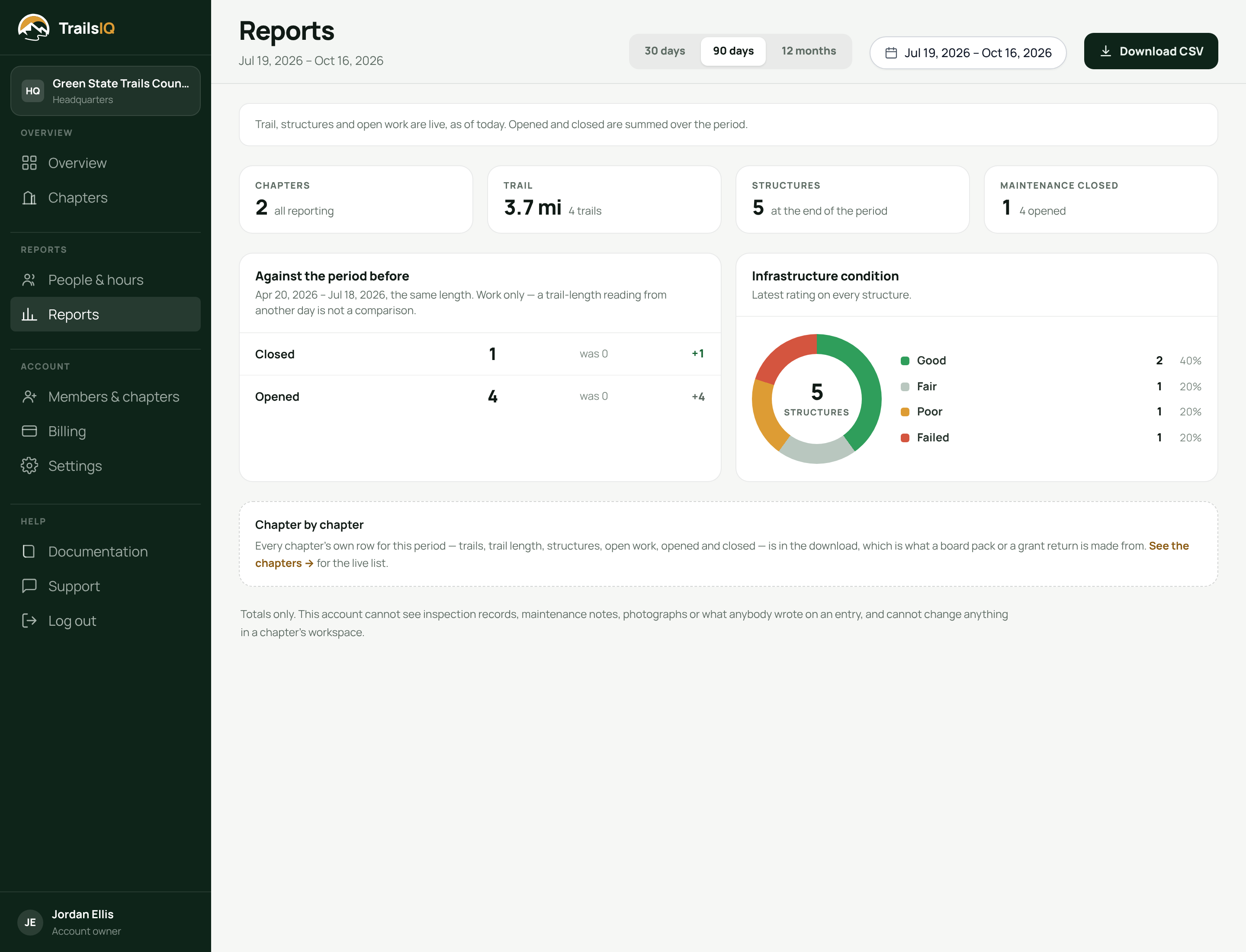Image resolution: width=1246 pixels, height=952 pixels.
Task: Click the orange Poor legend swatch
Action: tap(905, 412)
